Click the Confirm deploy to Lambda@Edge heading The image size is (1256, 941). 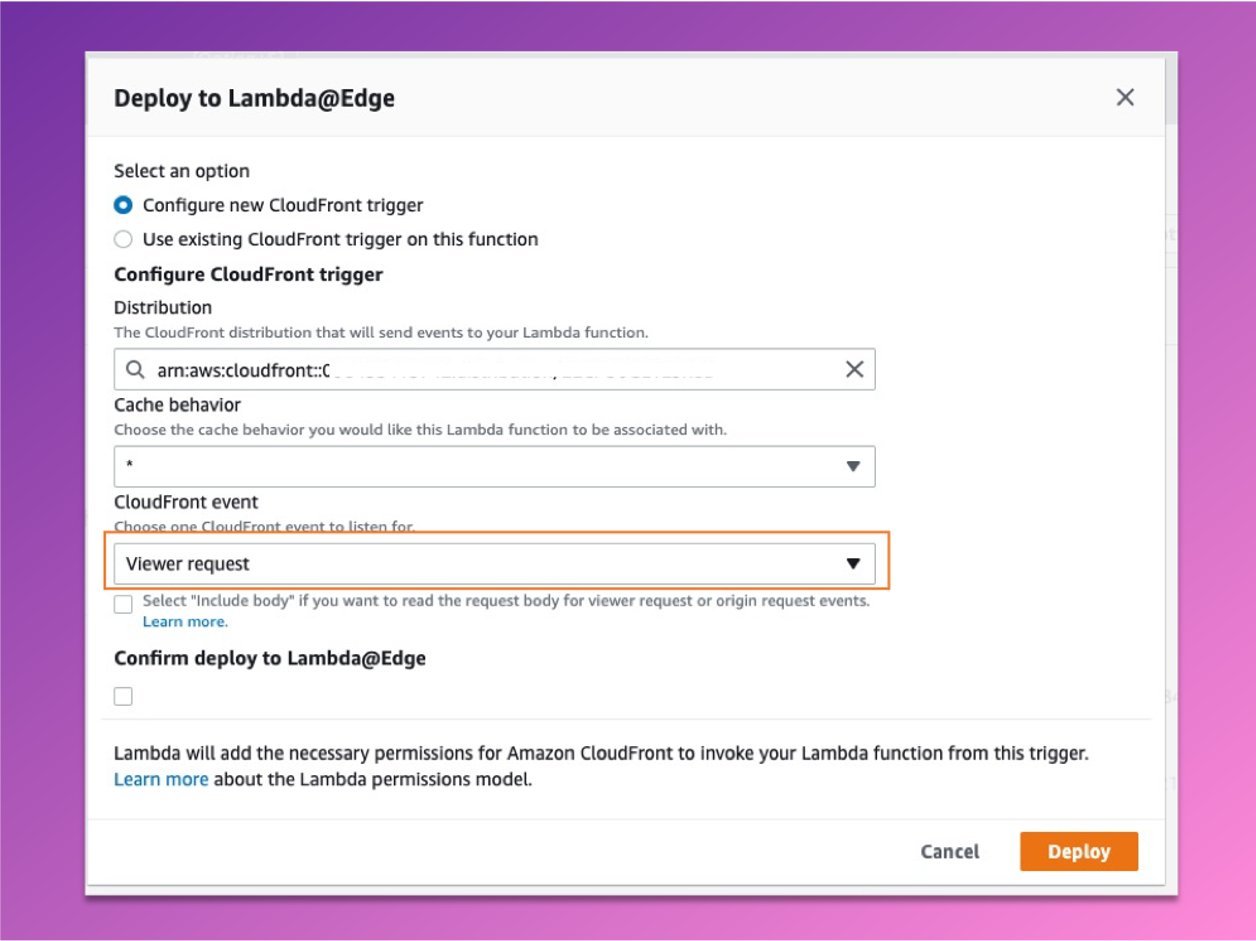[270, 658]
